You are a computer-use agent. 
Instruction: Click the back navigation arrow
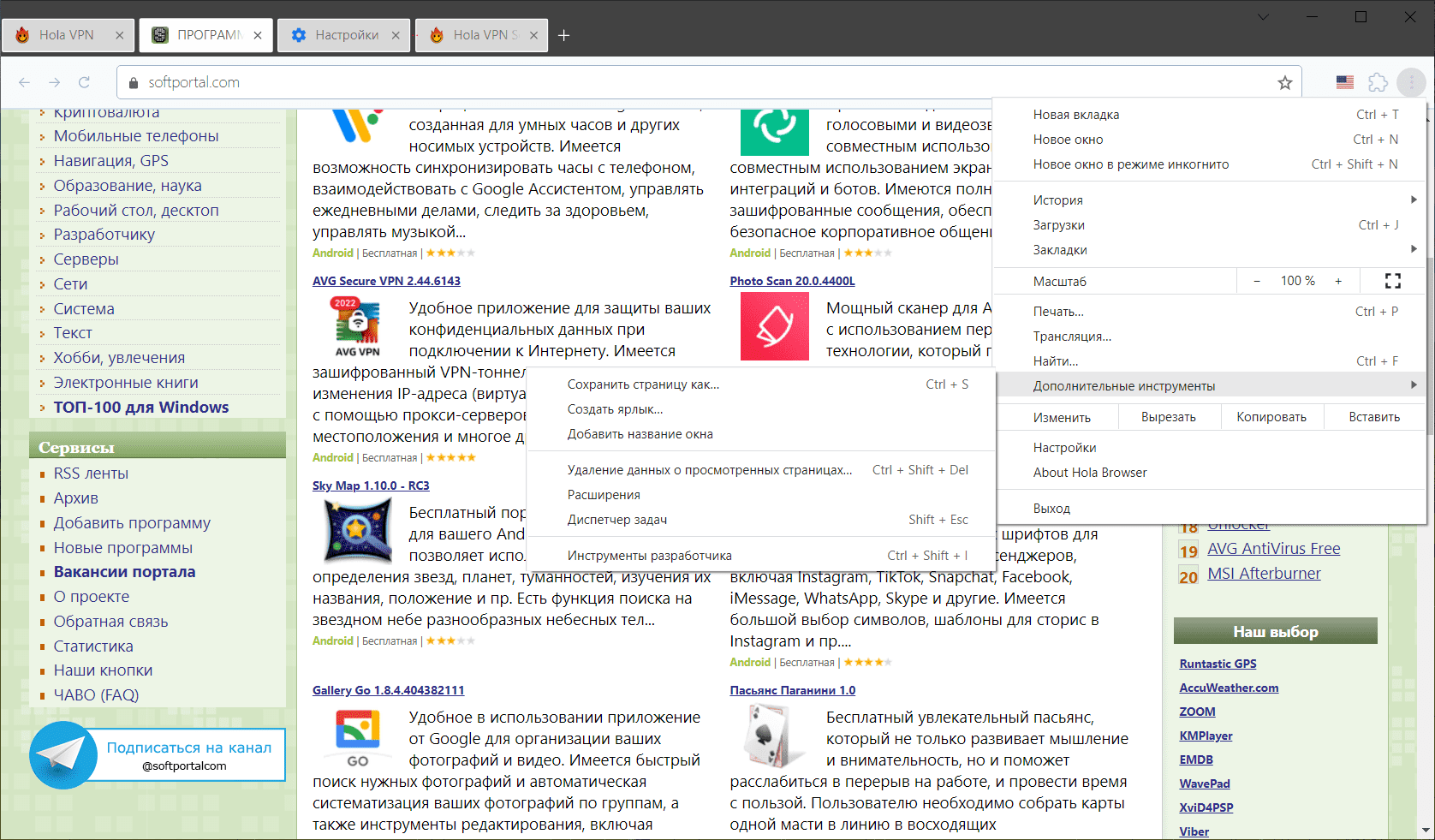pyautogui.click(x=24, y=82)
